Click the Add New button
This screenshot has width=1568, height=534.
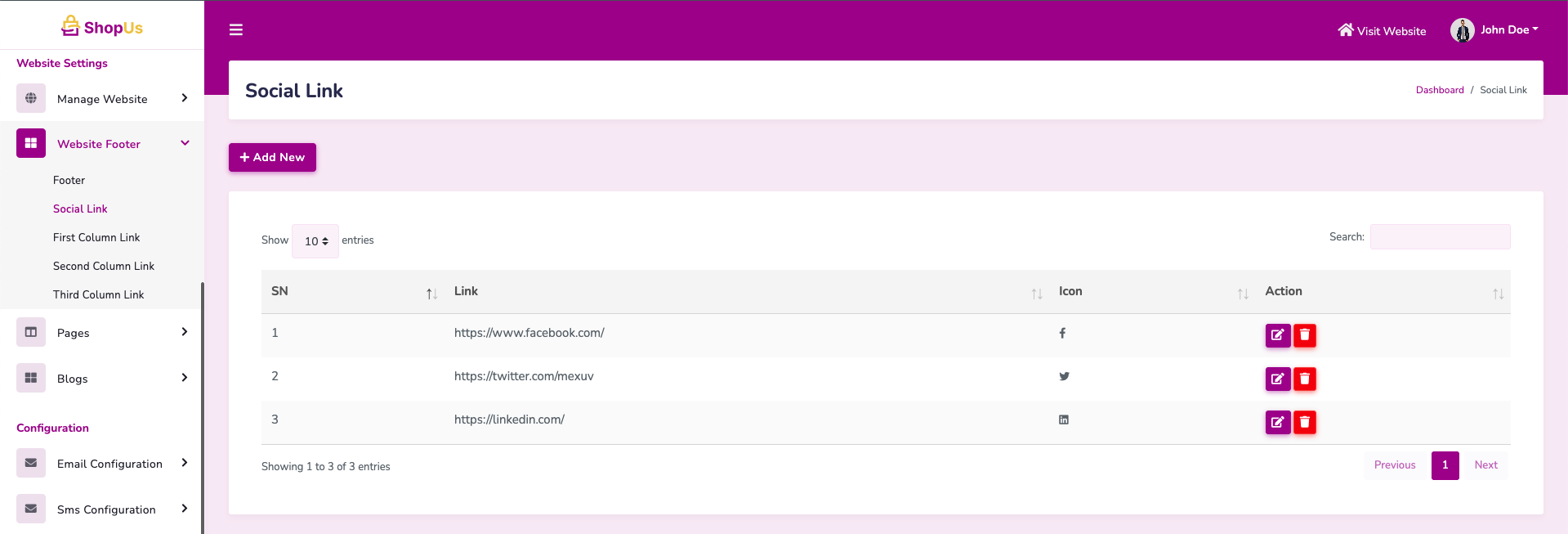click(x=272, y=157)
